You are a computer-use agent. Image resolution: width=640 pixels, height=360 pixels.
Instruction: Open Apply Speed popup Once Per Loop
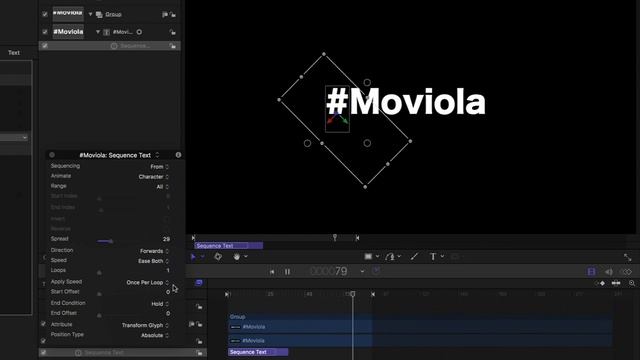[x=147, y=282]
